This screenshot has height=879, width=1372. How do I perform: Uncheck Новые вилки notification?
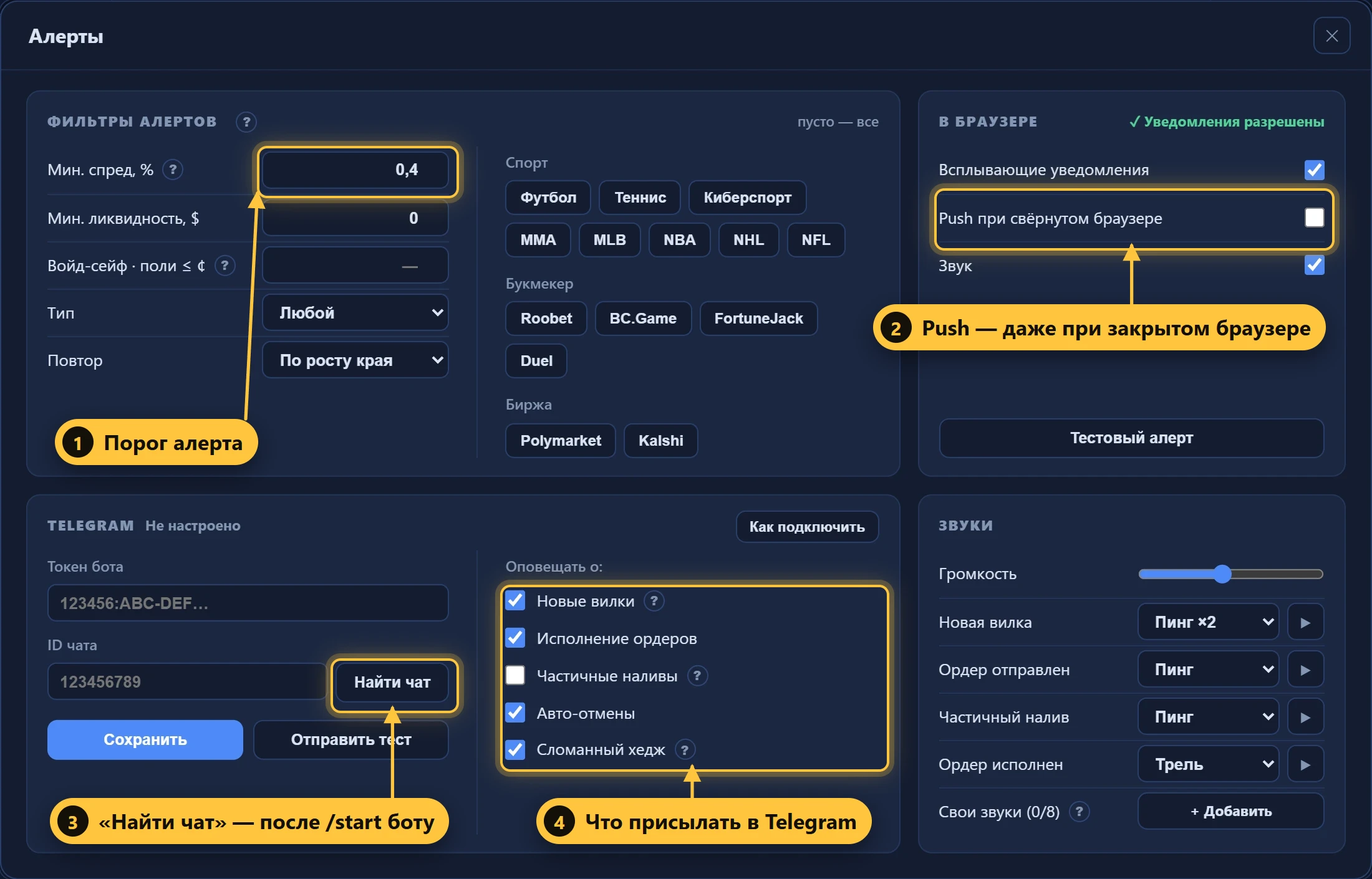tap(515, 600)
